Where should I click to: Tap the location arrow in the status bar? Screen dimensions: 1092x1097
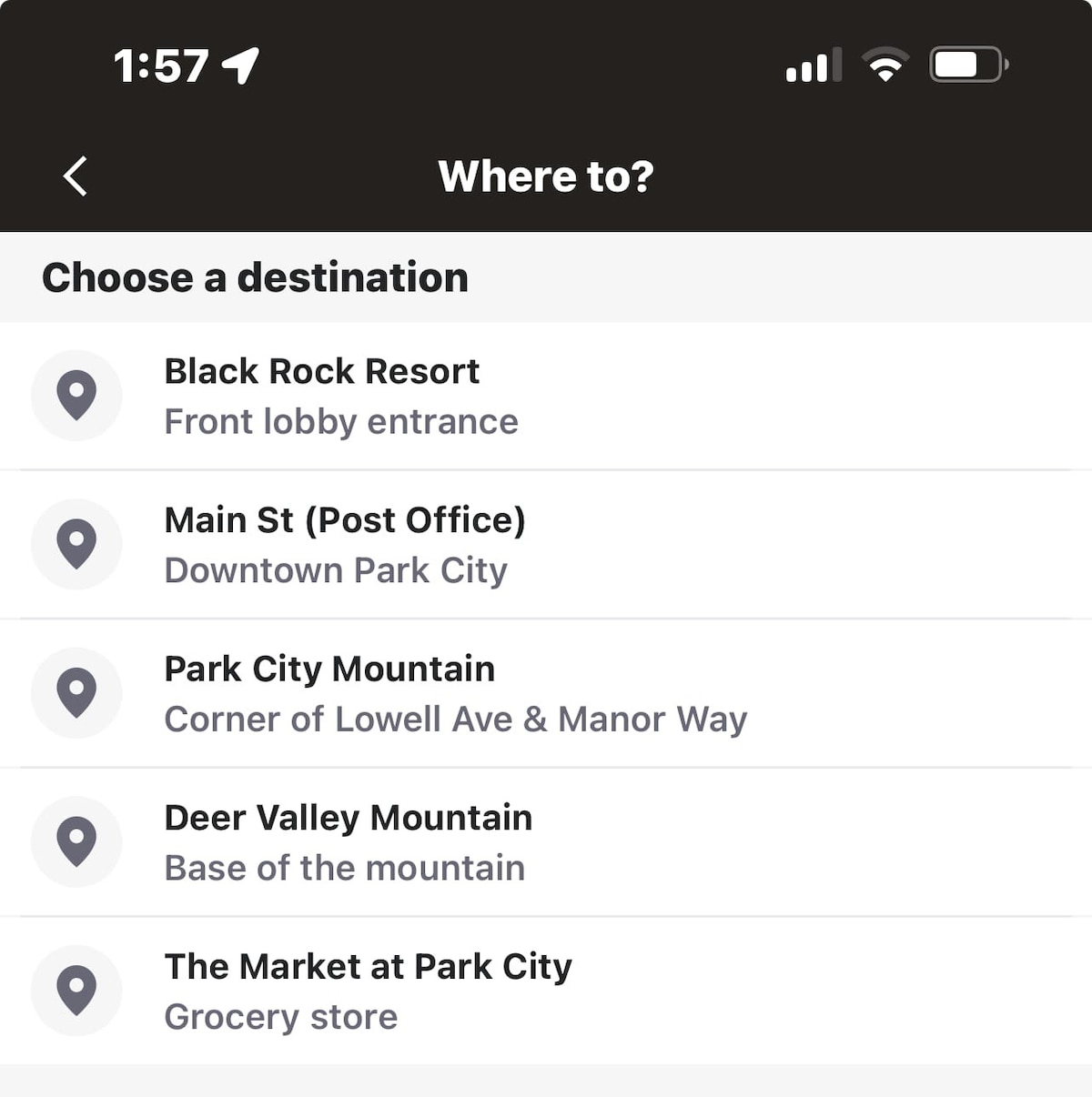point(241,65)
